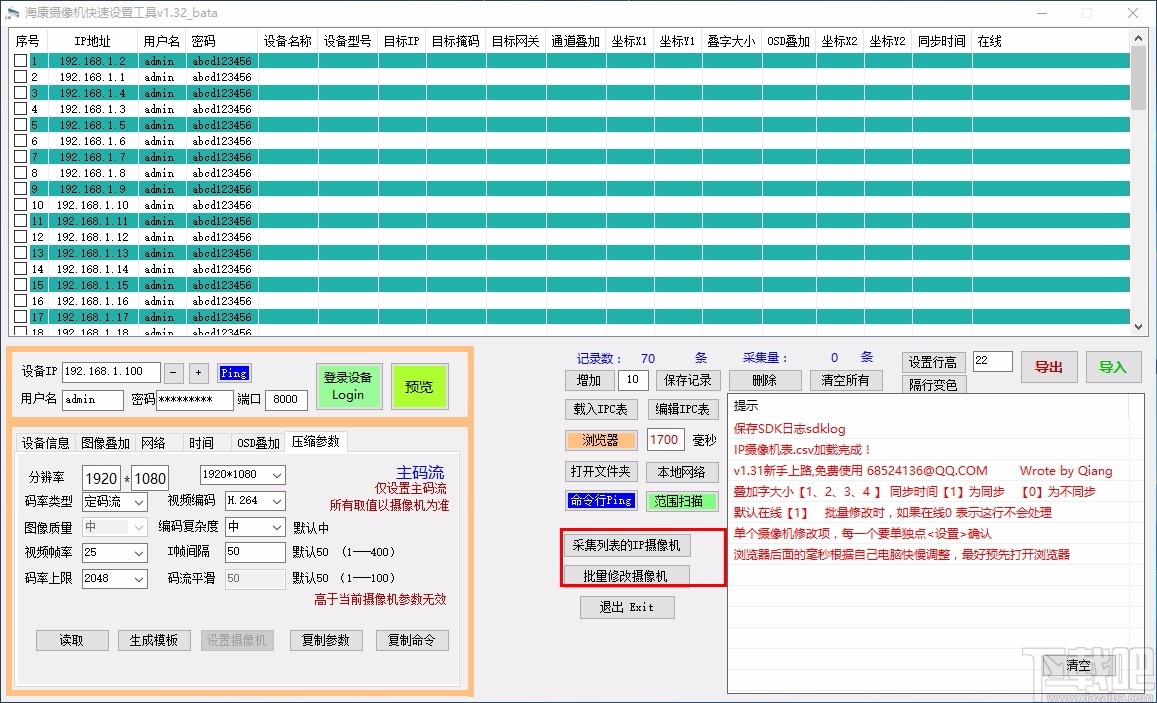Image resolution: width=1157 pixels, height=703 pixels.
Task: Click the blue Ping button beside device IP
Action: (x=234, y=373)
